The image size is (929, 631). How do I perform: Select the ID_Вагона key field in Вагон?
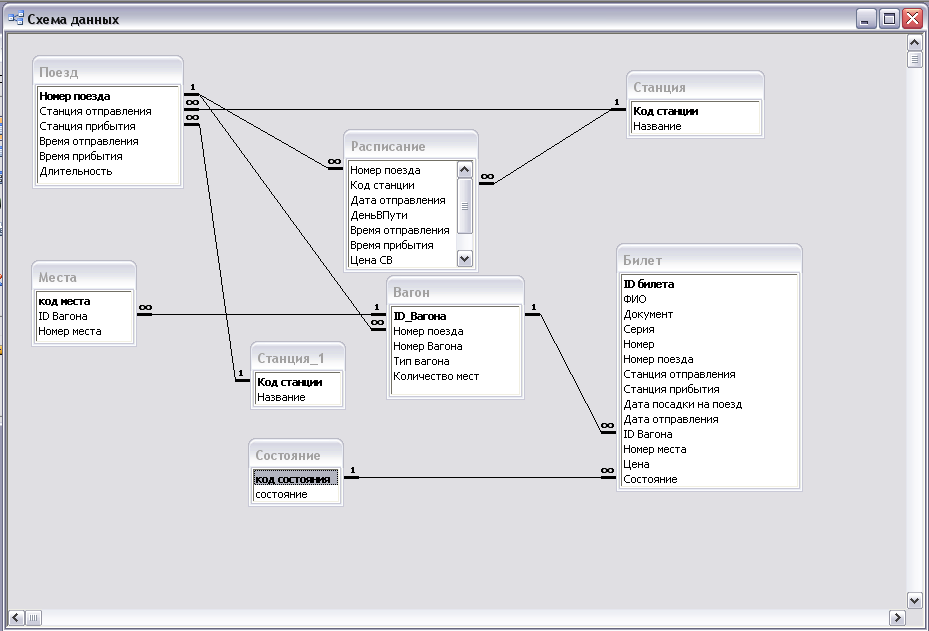click(x=455, y=316)
